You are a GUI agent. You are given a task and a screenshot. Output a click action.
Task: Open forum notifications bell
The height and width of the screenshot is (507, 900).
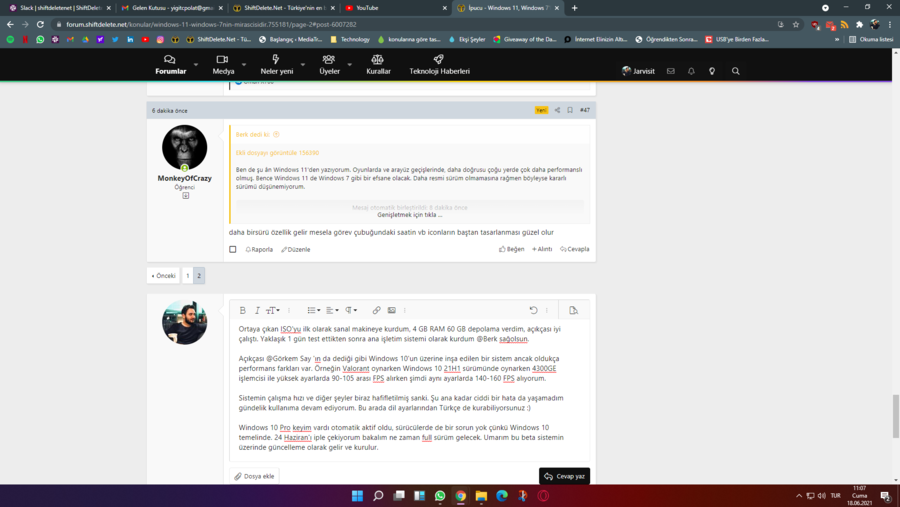[x=691, y=71]
